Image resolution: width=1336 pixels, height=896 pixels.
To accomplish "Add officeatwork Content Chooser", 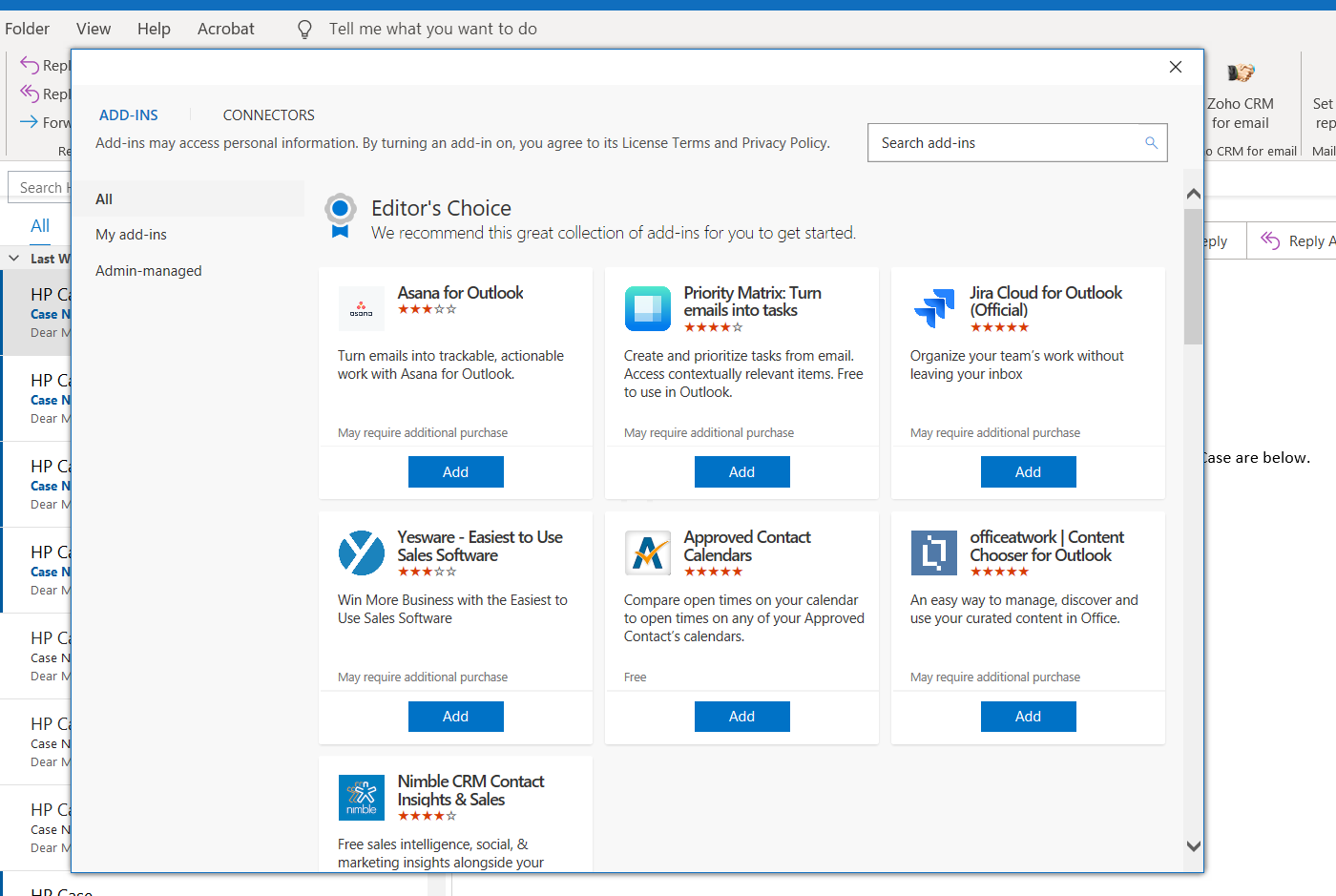I will pos(1029,717).
